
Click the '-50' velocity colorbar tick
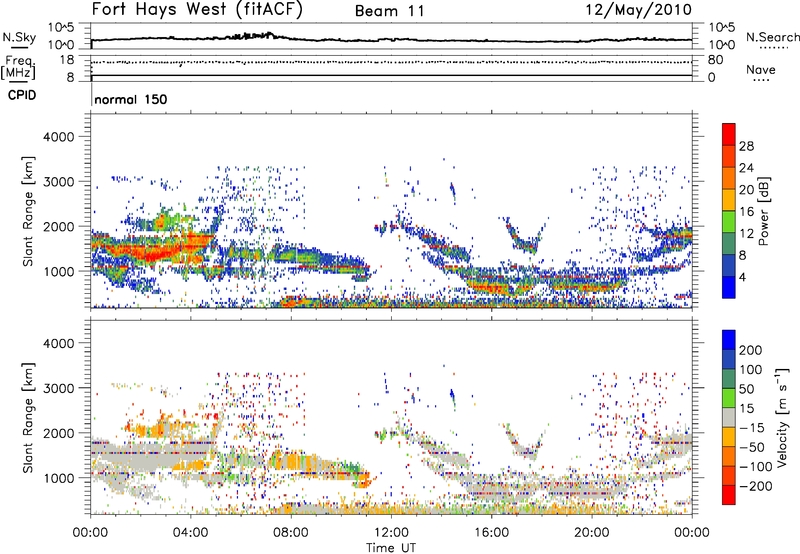coord(752,447)
